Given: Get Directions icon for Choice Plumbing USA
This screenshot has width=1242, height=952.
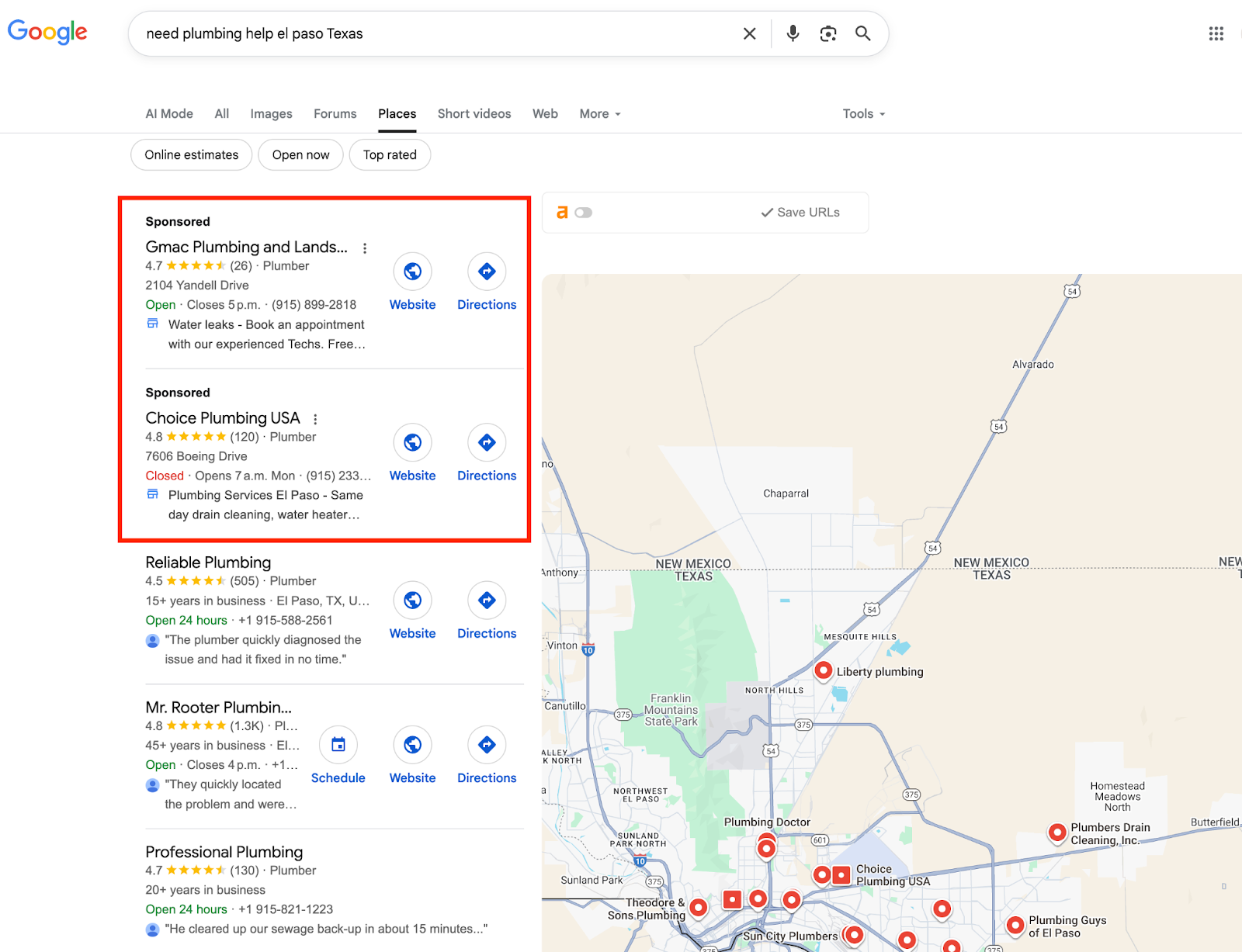Looking at the screenshot, I should 487,442.
